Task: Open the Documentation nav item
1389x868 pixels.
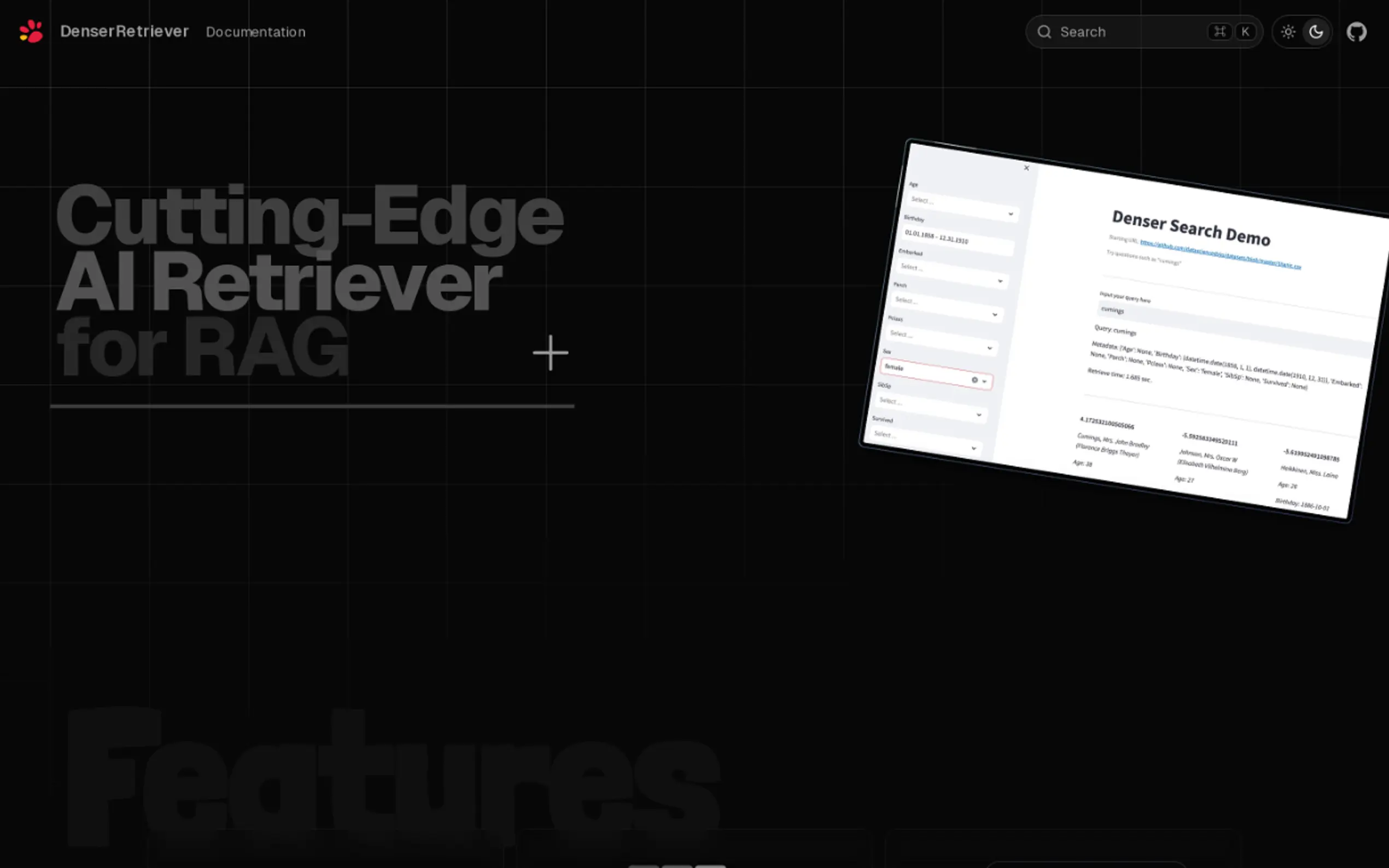Action: point(255,32)
